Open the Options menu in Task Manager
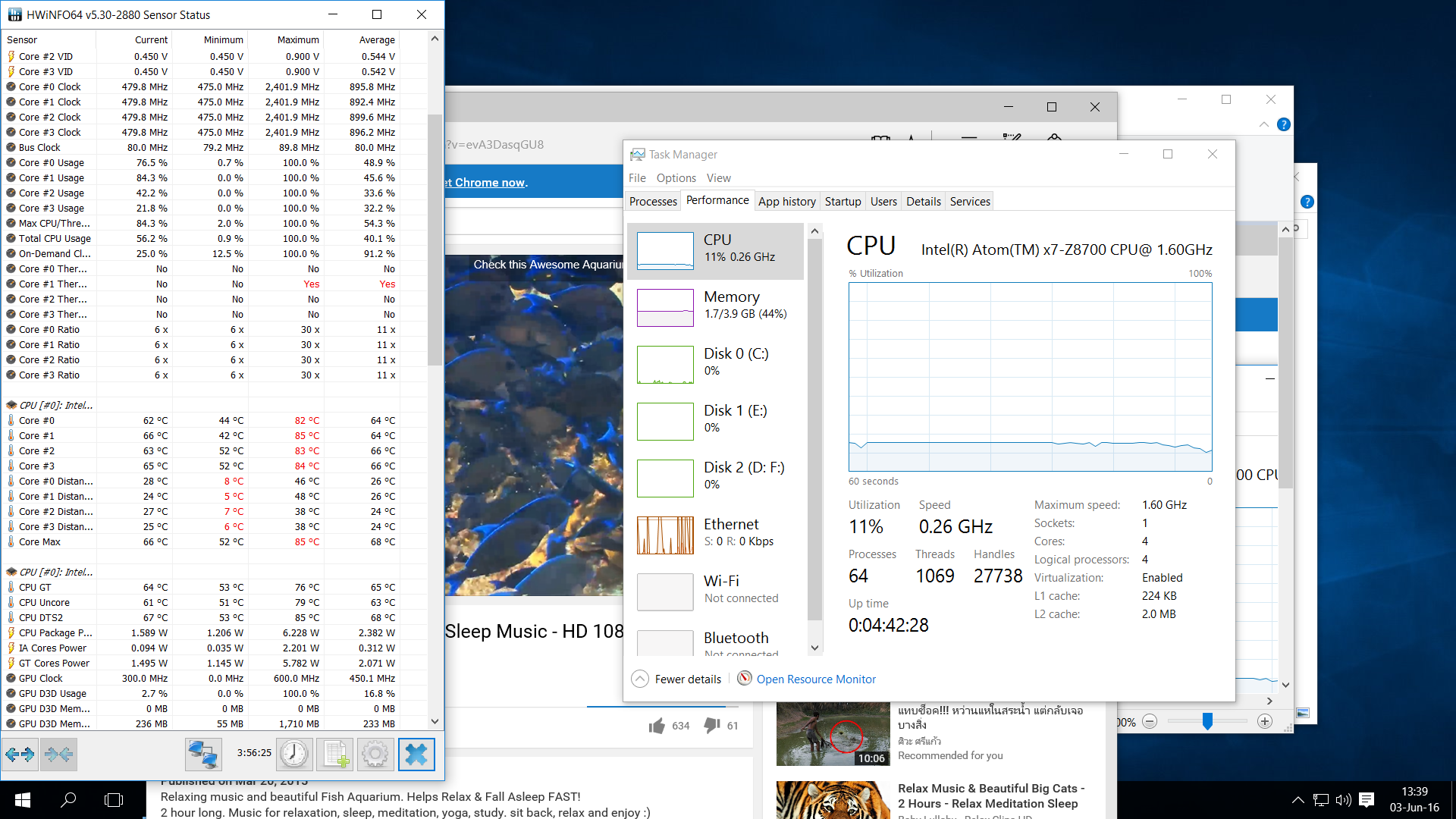The width and height of the screenshot is (1456, 819). pos(676,178)
